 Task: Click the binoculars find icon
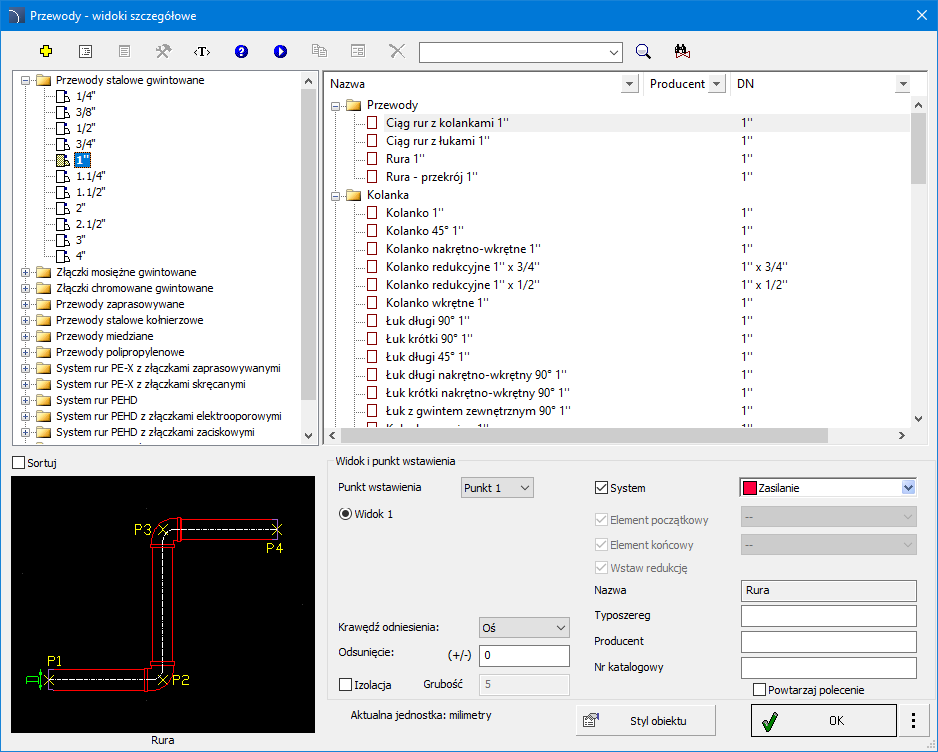(683, 51)
